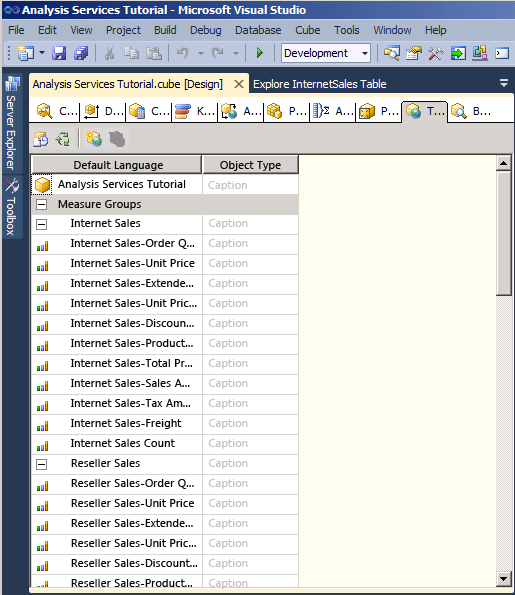This screenshot has height=595, width=515.
Task: Click the Save All toolbar icon
Action: (81, 53)
